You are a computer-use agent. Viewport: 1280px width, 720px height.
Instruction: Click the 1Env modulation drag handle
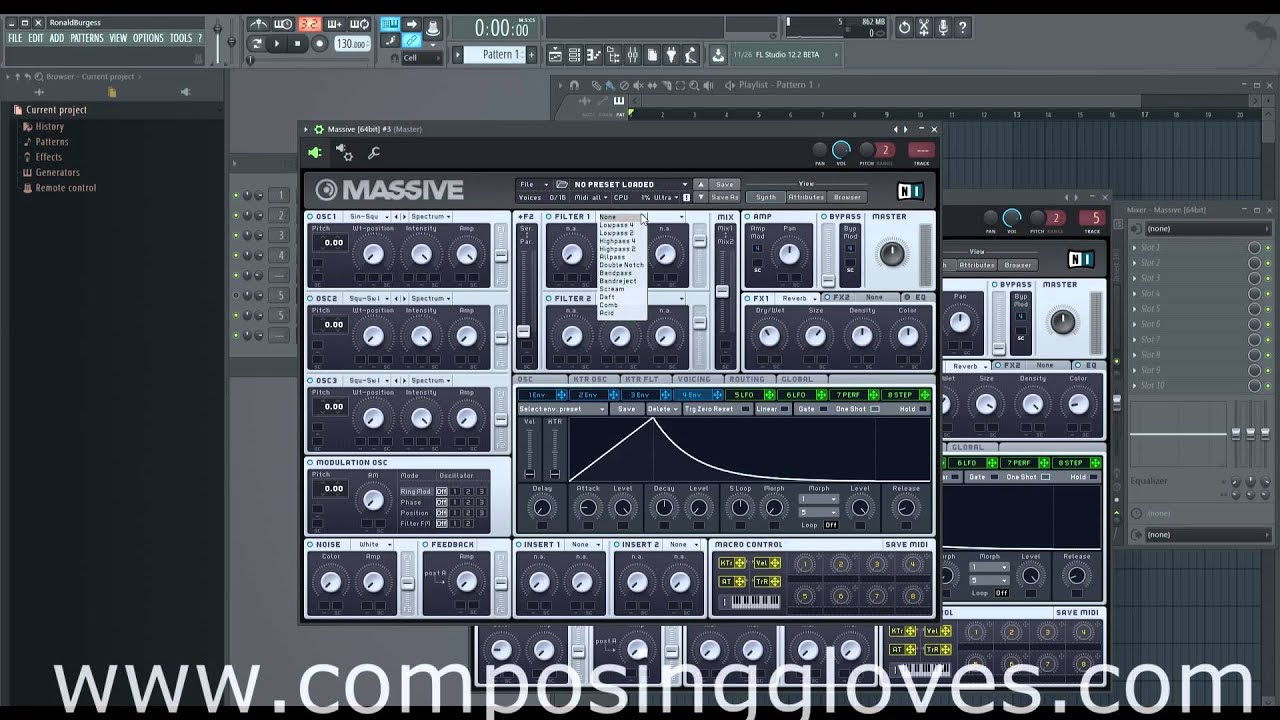click(561, 395)
